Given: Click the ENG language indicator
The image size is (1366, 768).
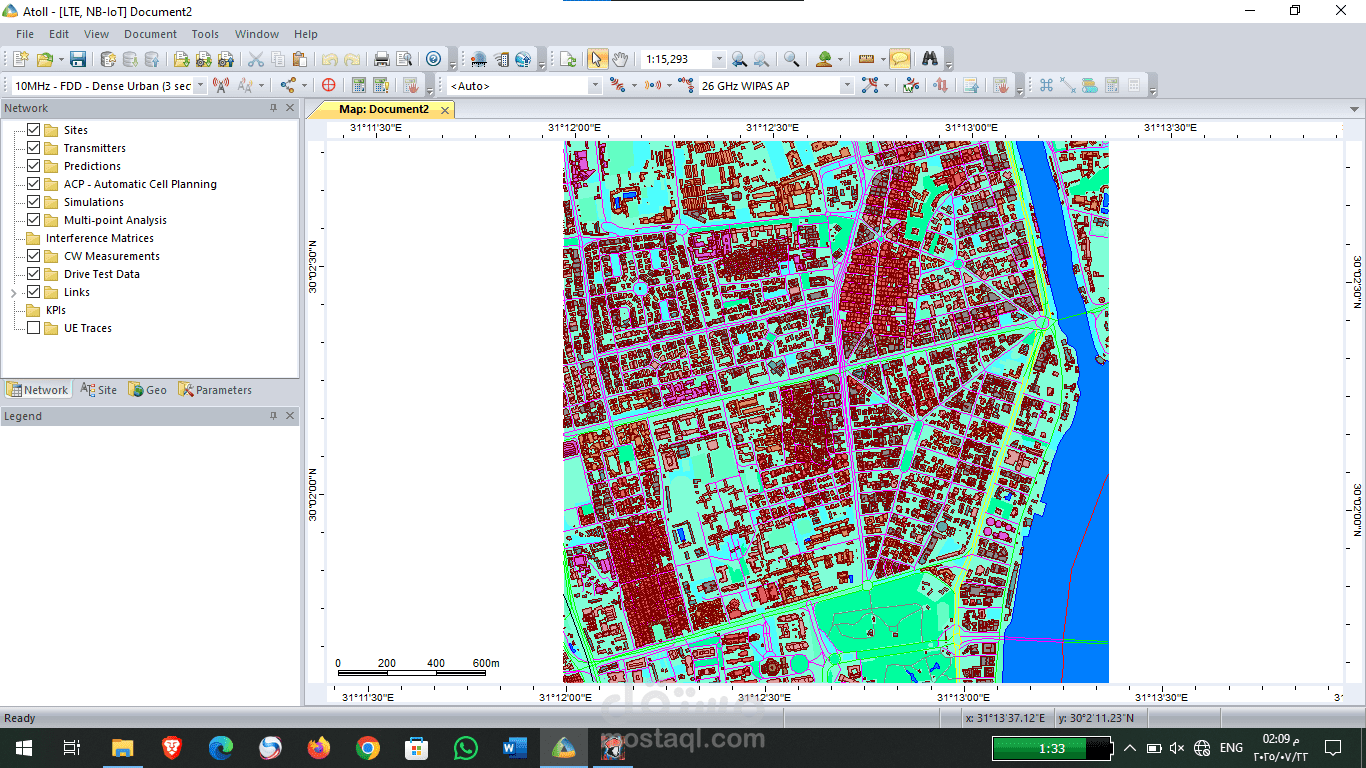Looking at the screenshot, I should tap(1232, 747).
